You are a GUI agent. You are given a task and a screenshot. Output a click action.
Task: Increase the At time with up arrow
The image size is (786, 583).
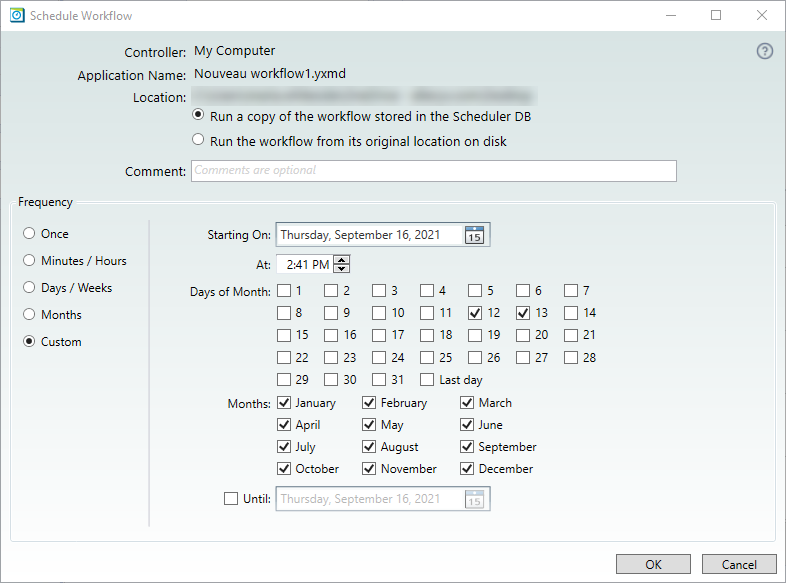pyautogui.click(x=342, y=260)
